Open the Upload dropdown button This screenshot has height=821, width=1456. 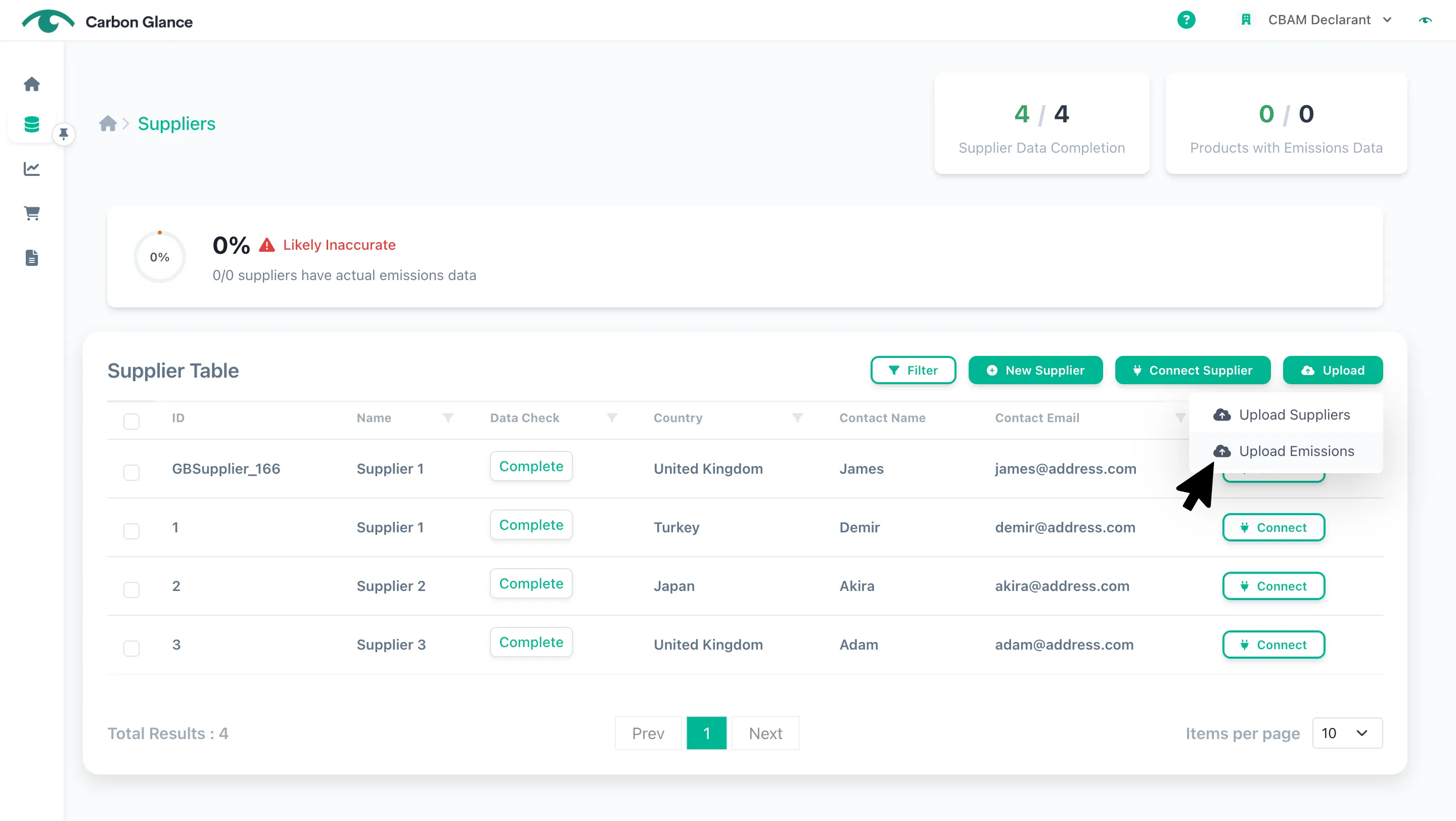(1332, 370)
